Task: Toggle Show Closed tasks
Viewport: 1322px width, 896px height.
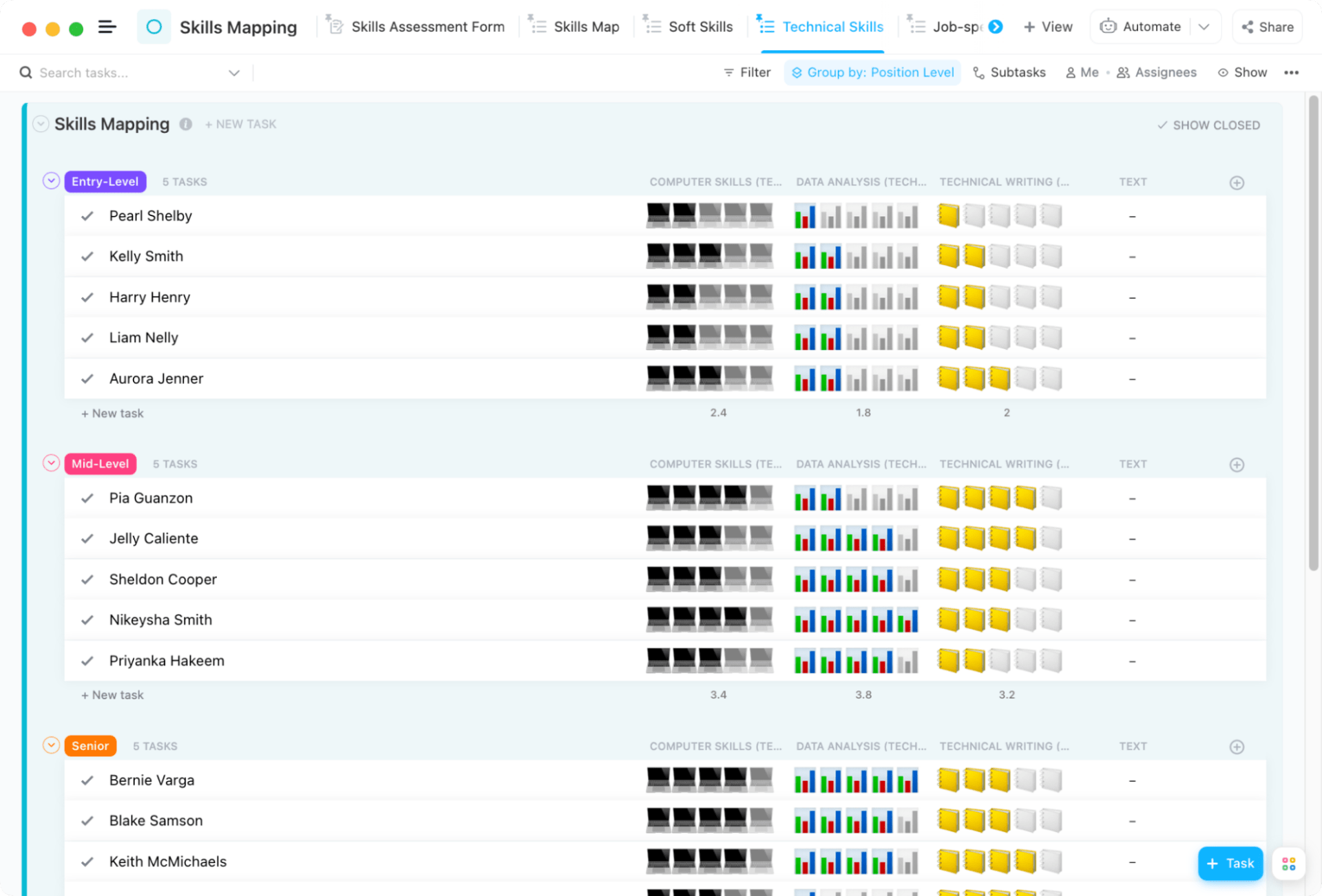Action: click(x=1208, y=125)
